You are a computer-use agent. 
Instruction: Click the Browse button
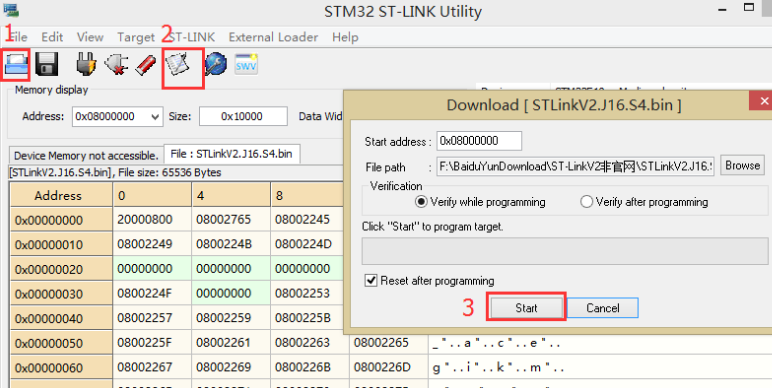coord(742,166)
